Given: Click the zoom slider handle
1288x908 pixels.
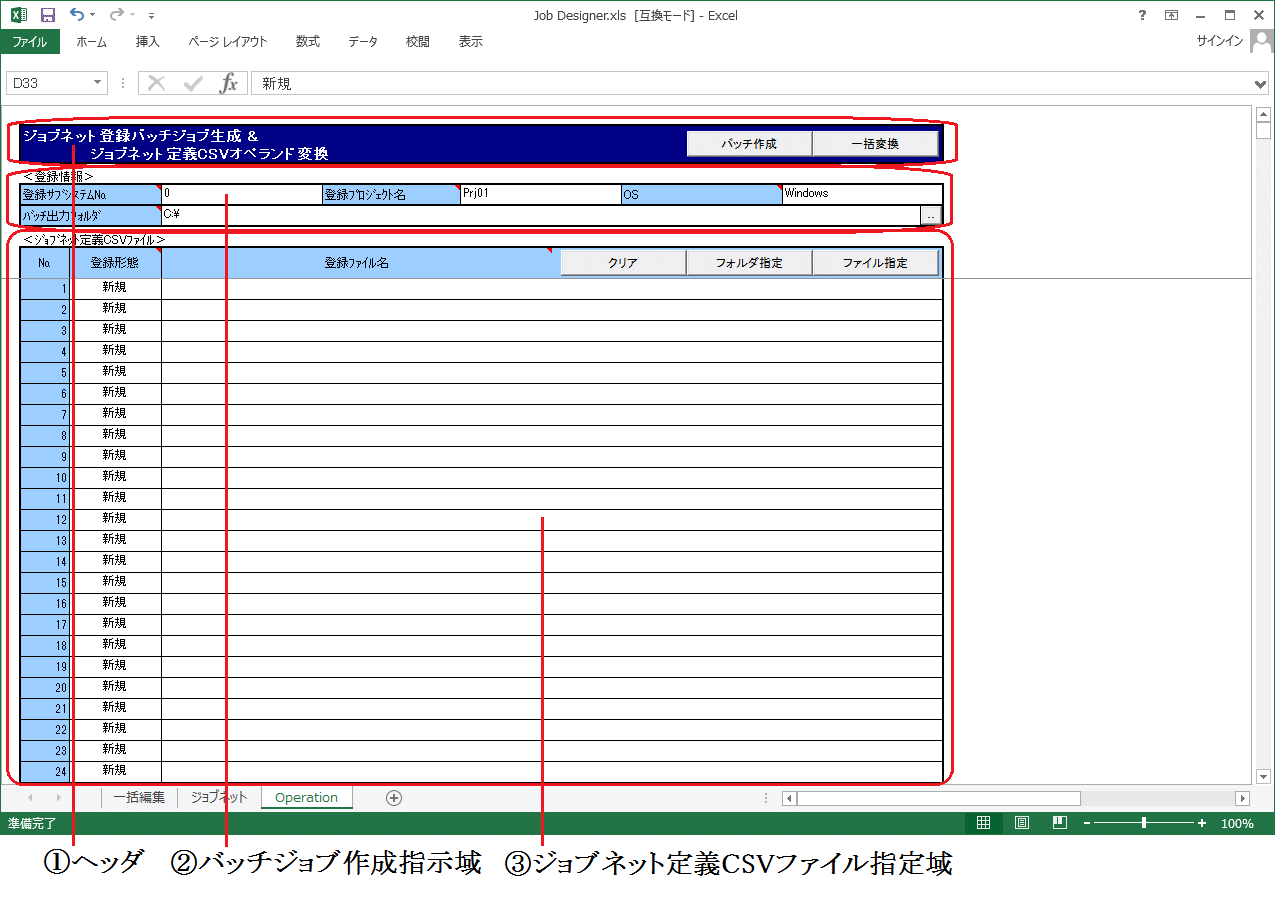Looking at the screenshot, I should [1144, 823].
